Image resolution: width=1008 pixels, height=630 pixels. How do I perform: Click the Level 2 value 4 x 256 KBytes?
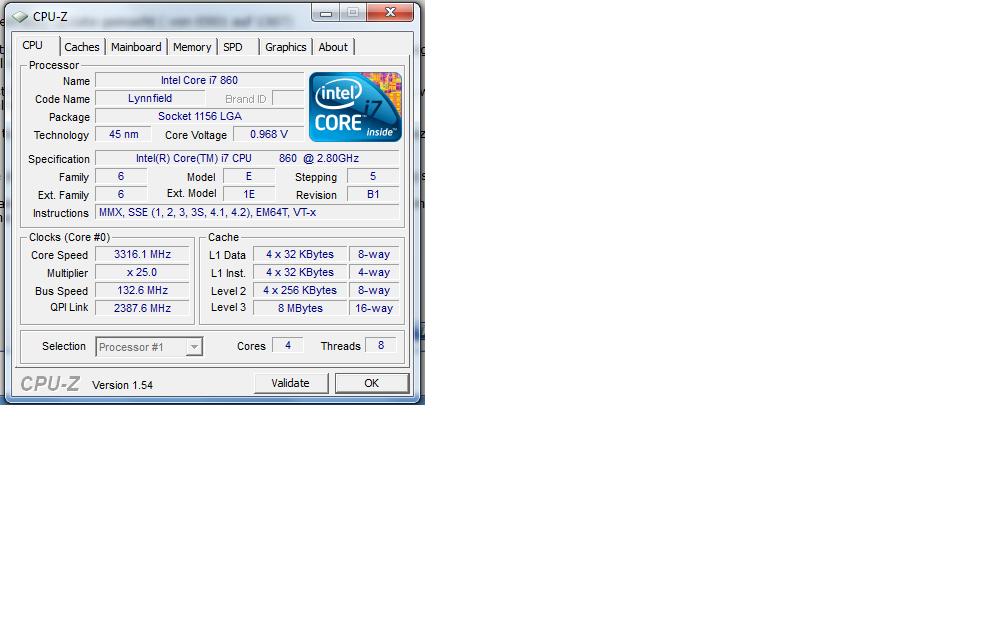(300, 291)
